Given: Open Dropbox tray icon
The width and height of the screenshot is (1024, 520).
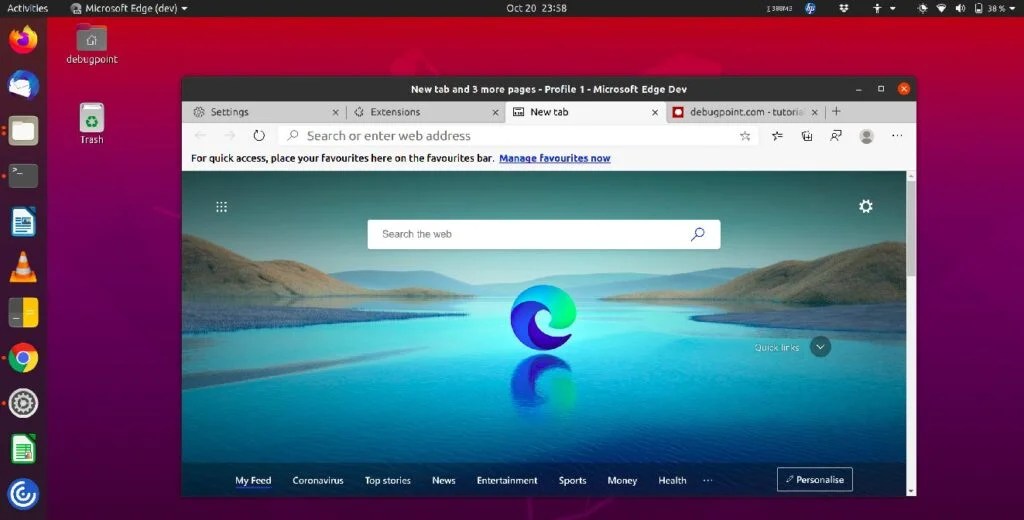Looking at the screenshot, I should 844,8.
